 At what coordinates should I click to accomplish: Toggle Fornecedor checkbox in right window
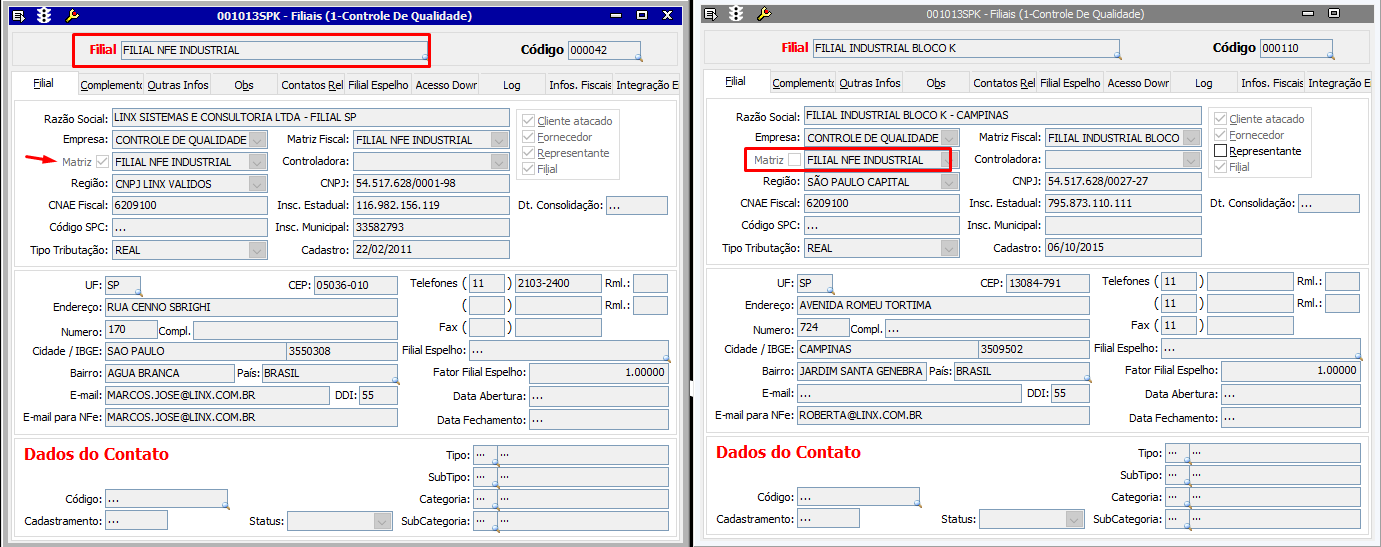tap(1220, 134)
